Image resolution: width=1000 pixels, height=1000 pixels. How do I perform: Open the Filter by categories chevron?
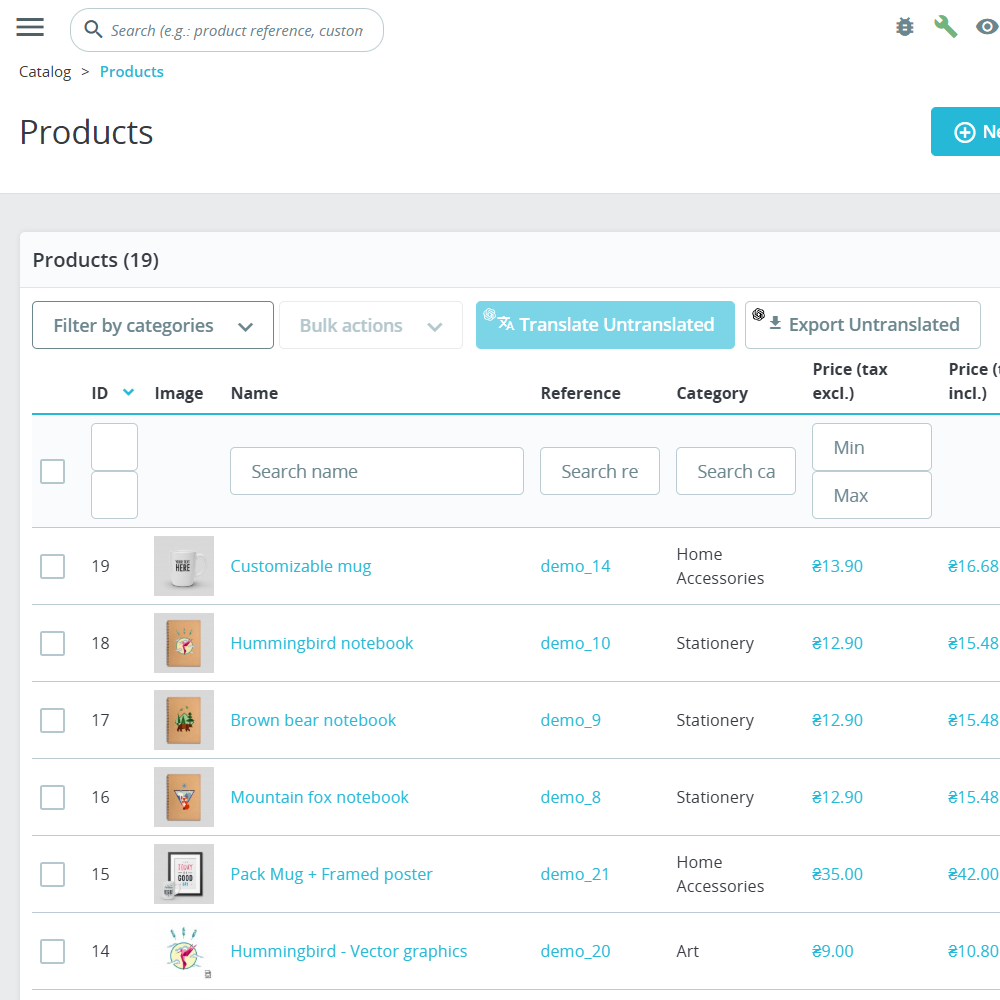pyautogui.click(x=246, y=325)
